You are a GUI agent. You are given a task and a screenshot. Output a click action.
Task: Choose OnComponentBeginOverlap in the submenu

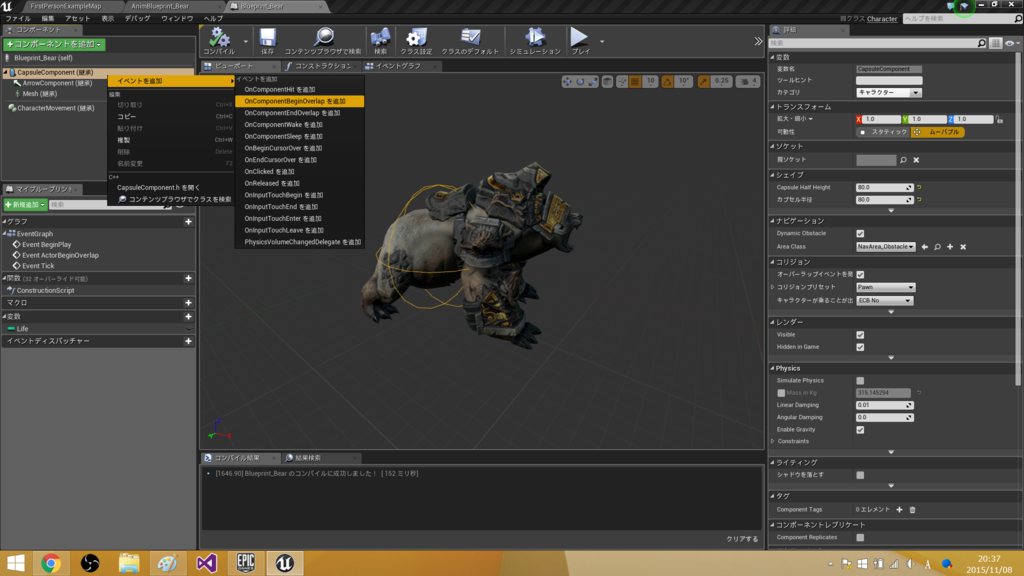tap(300, 101)
